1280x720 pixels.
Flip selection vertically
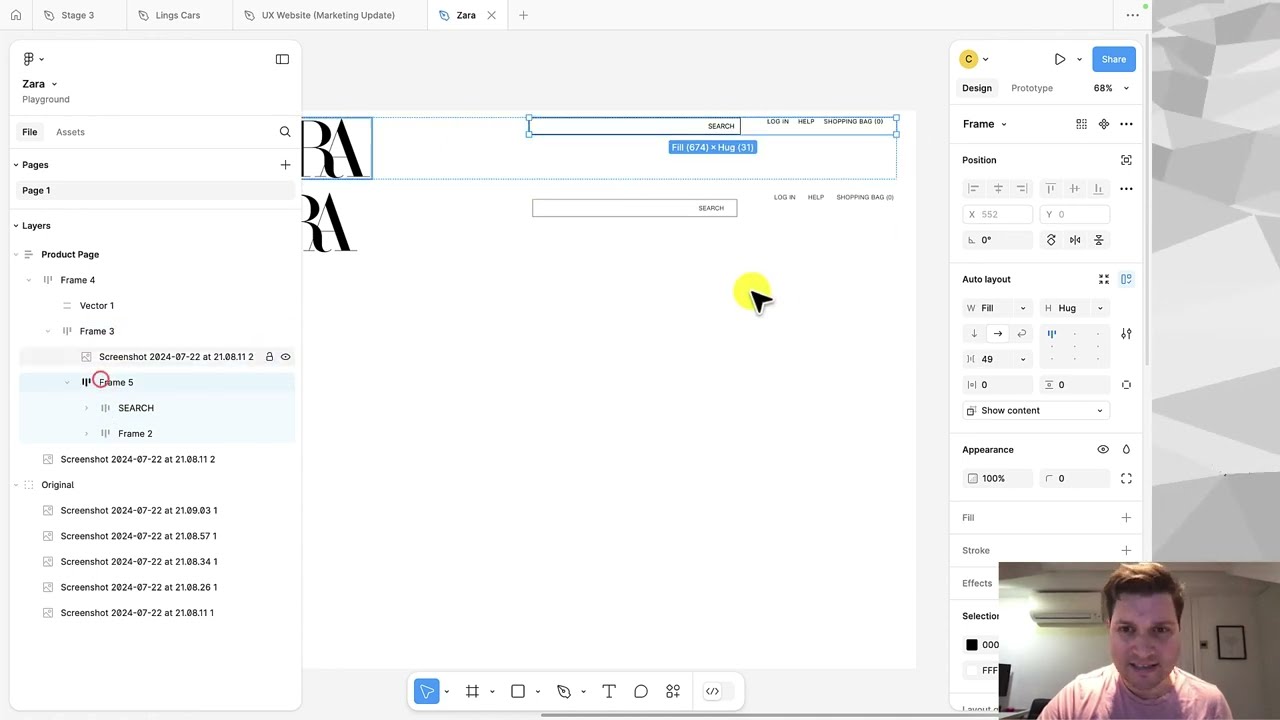[x=1098, y=240]
